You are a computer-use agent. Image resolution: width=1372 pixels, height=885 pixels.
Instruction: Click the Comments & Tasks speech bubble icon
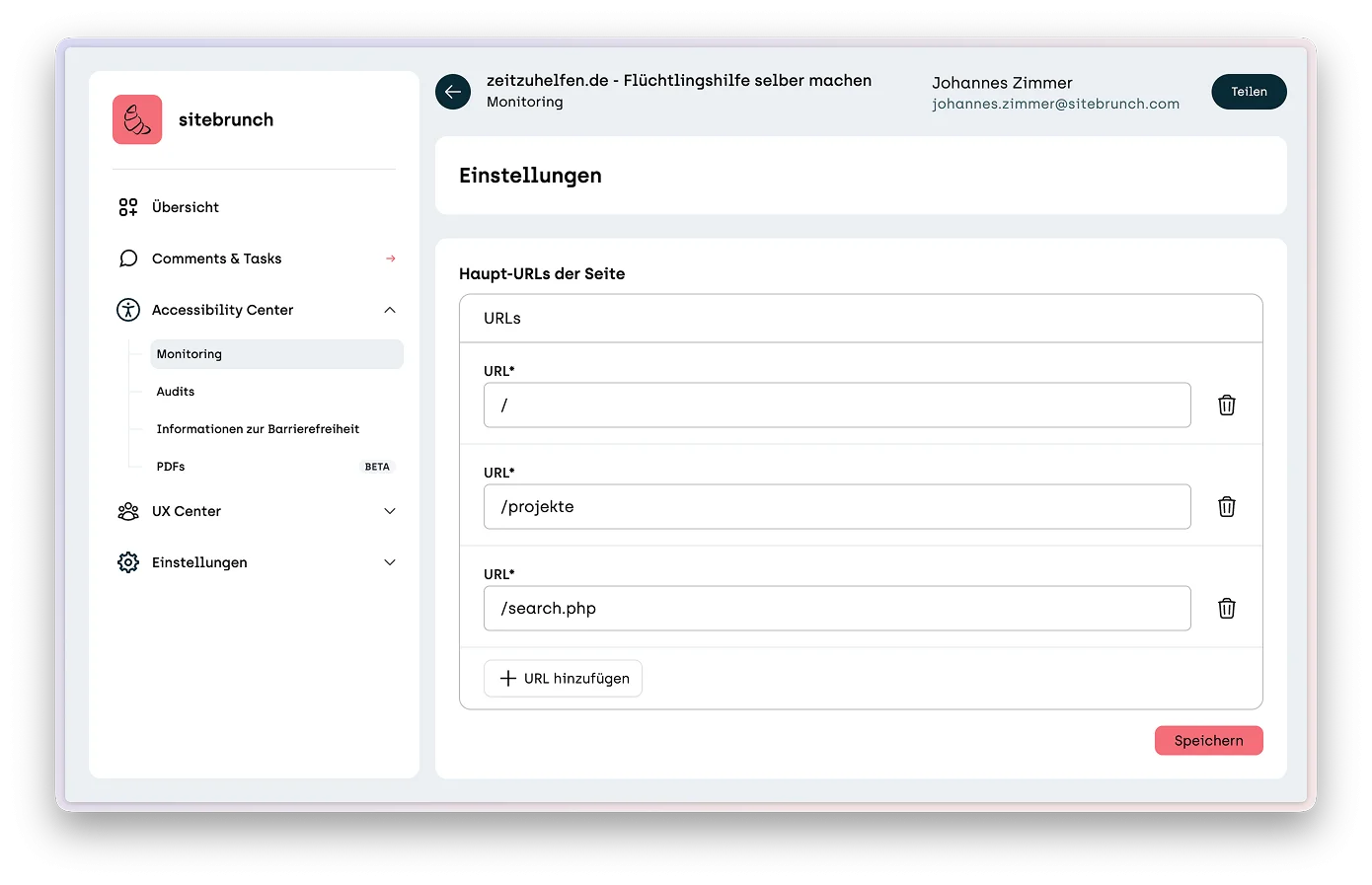pos(127,258)
